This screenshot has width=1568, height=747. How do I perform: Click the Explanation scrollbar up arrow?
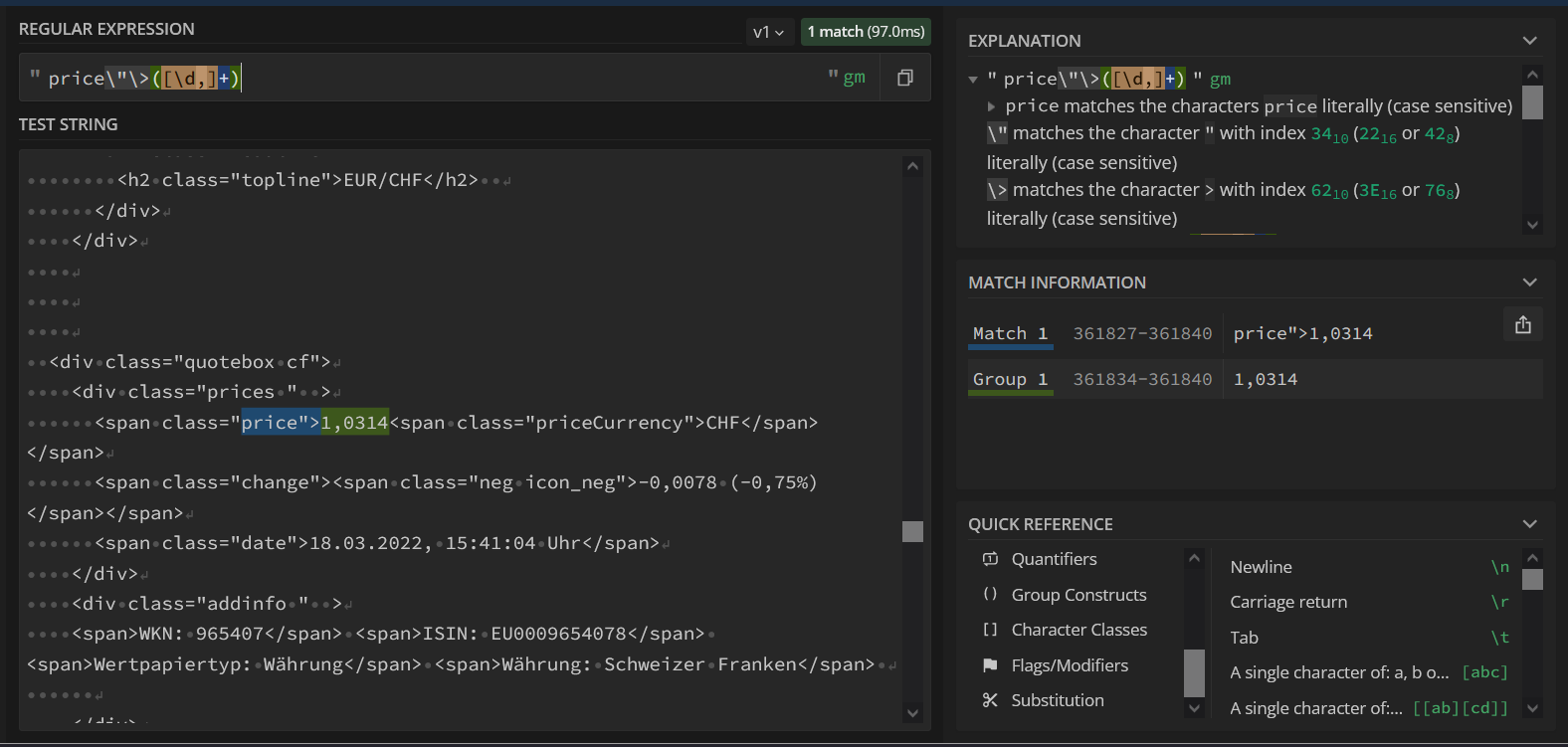click(1532, 75)
